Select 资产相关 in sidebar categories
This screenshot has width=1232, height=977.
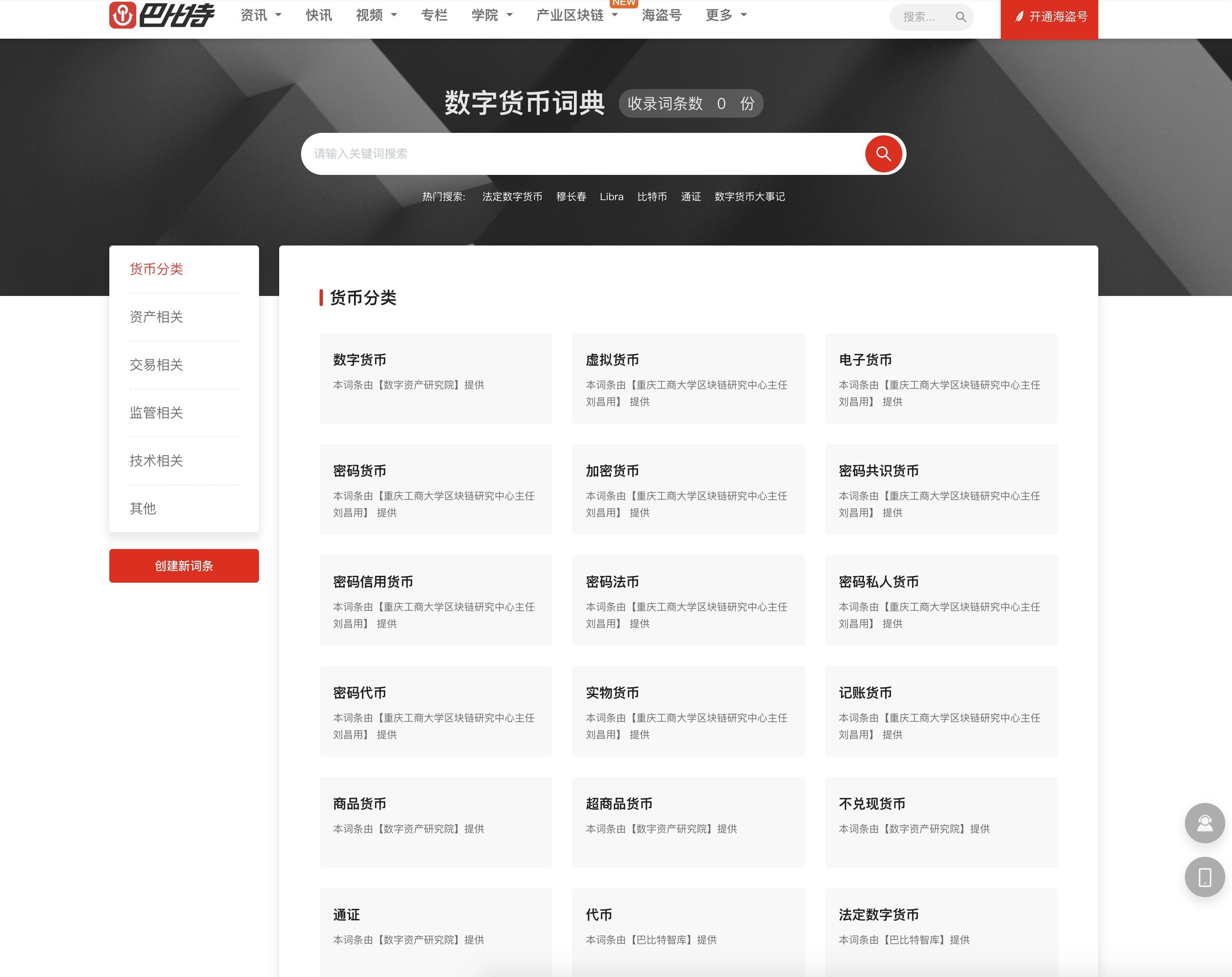pyautogui.click(x=156, y=317)
